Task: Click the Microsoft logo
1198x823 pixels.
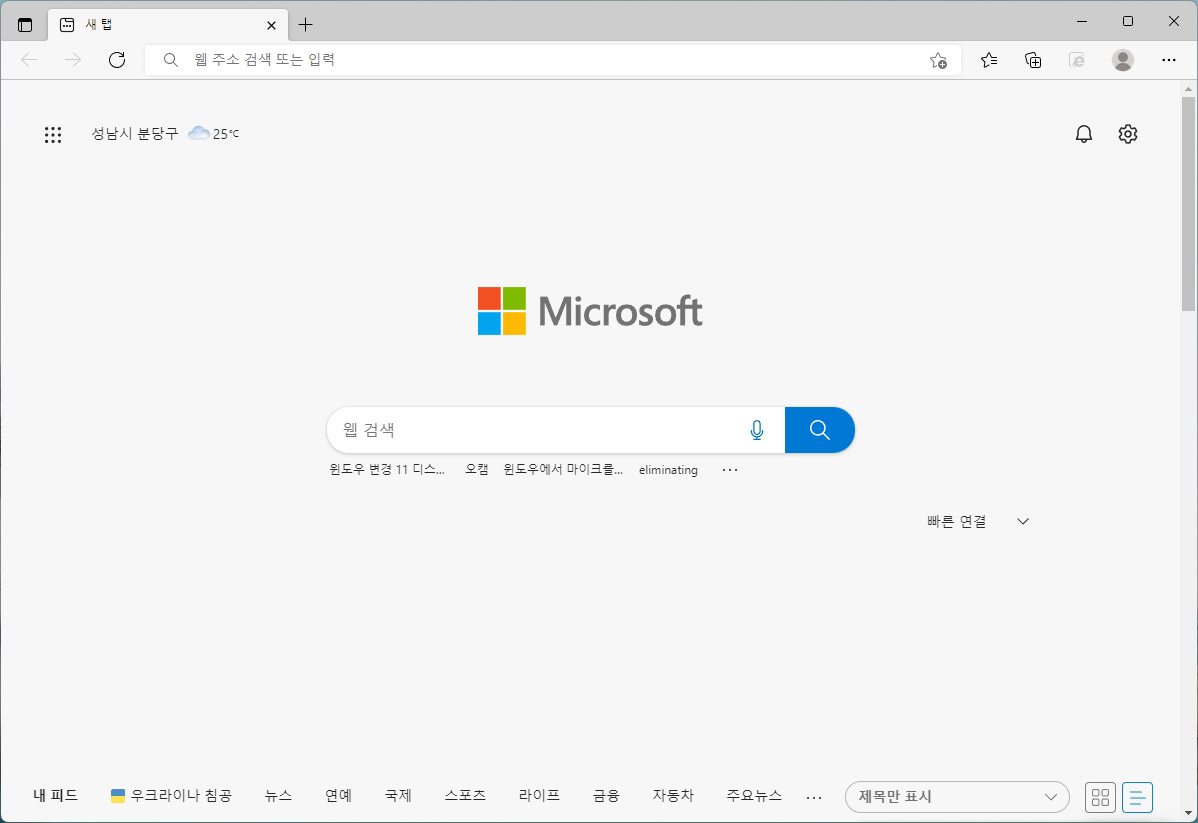Action: (x=590, y=311)
